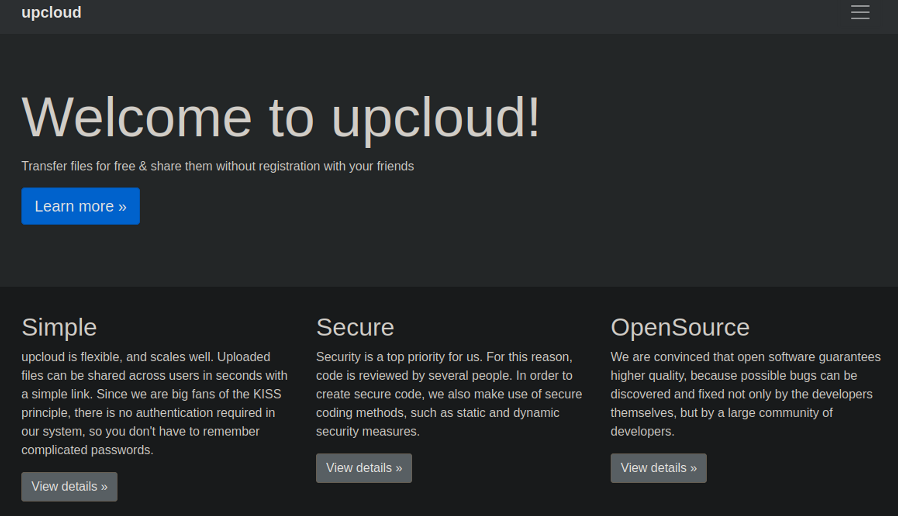Open the hamburger navigation menu
This screenshot has height=516, width=898.
pos(859,13)
